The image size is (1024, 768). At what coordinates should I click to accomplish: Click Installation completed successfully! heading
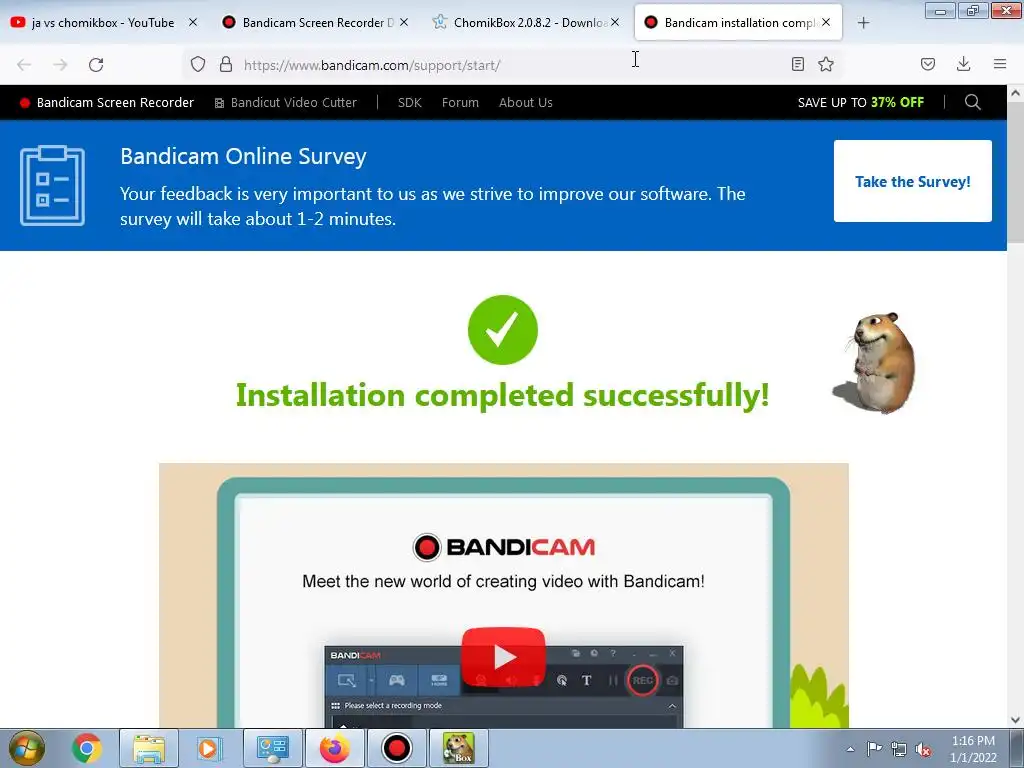(x=502, y=395)
